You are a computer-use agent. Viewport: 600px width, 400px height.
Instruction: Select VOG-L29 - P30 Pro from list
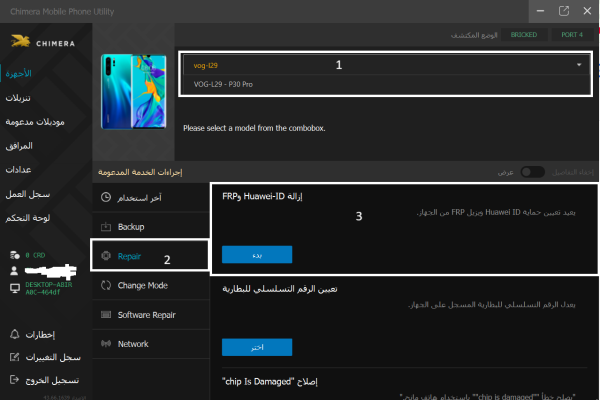pos(386,84)
